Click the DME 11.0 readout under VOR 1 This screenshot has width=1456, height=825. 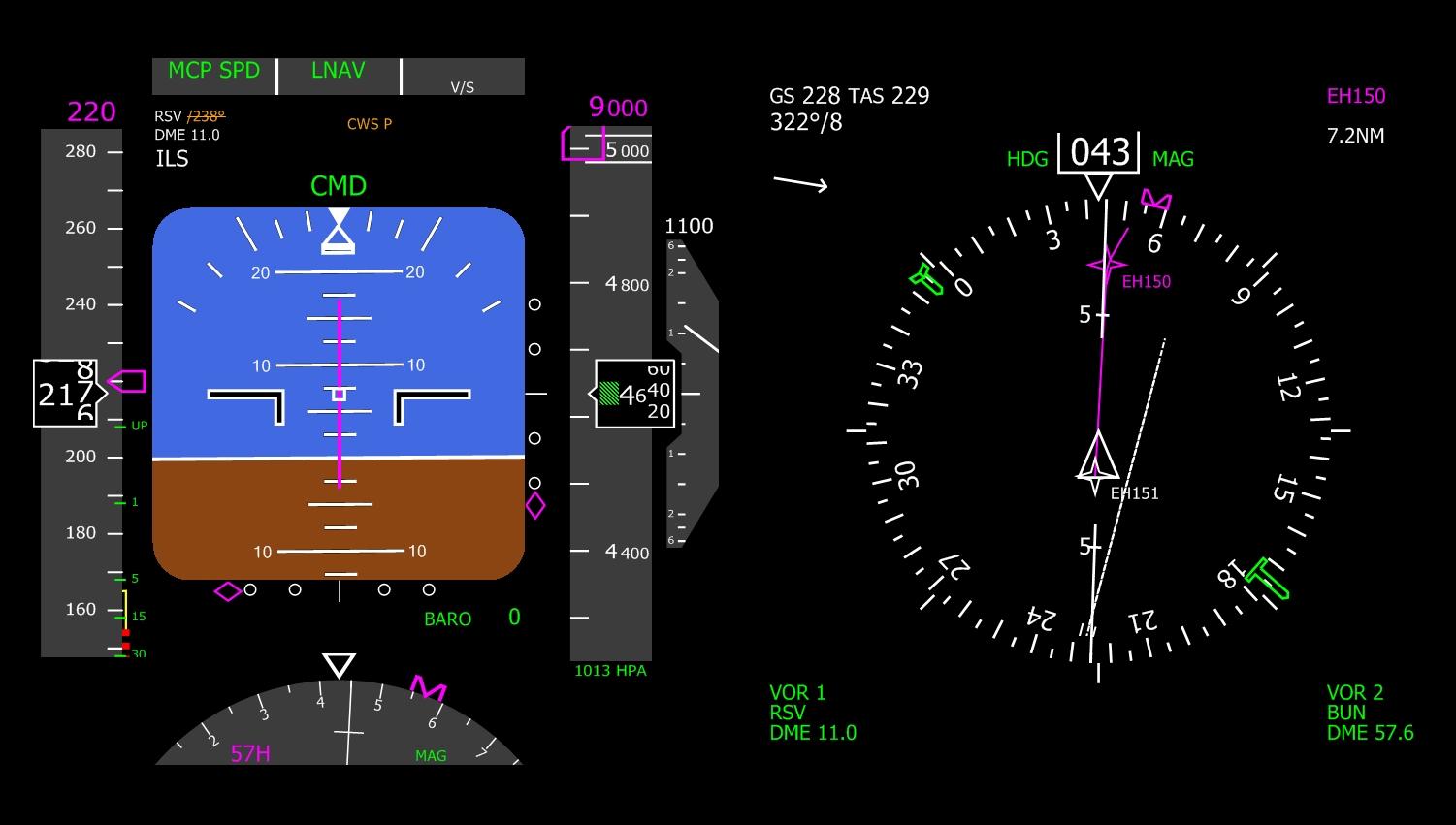point(813,733)
